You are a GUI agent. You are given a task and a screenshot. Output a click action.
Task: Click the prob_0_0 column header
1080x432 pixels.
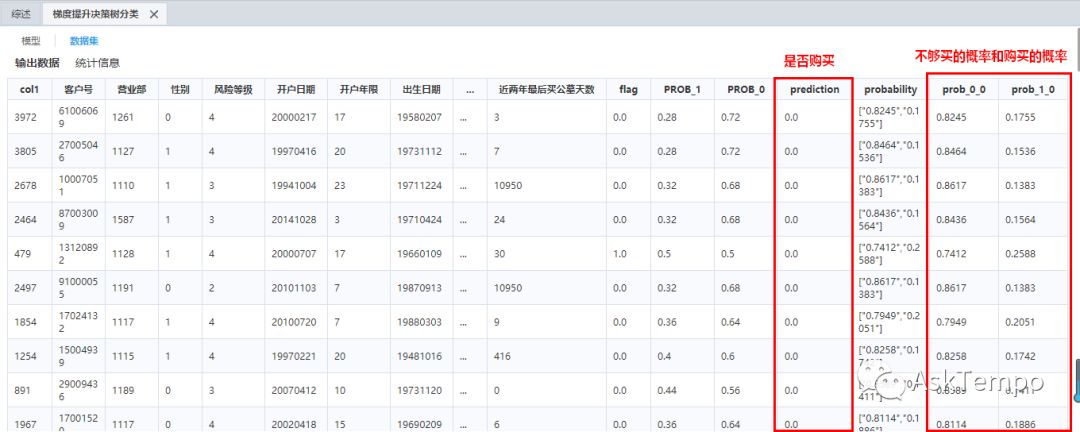(962, 90)
